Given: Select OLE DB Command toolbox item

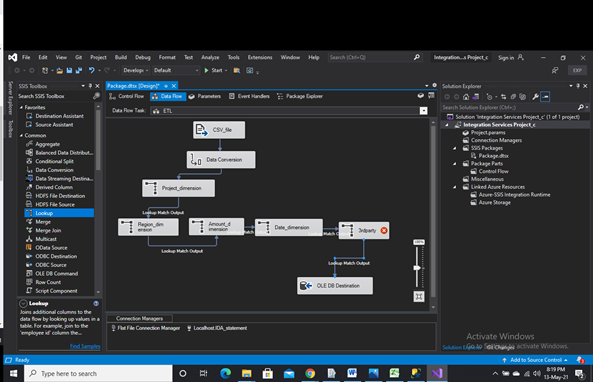Looking at the screenshot, I should 56,273.
